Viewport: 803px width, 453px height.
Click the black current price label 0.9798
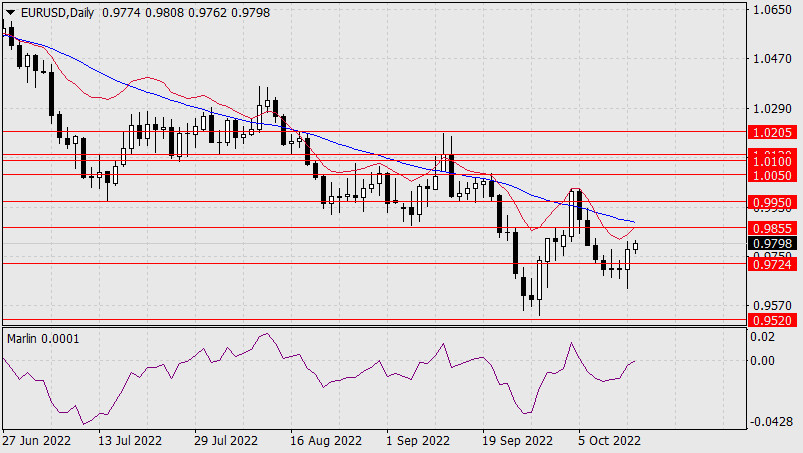click(x=772, y=243)
